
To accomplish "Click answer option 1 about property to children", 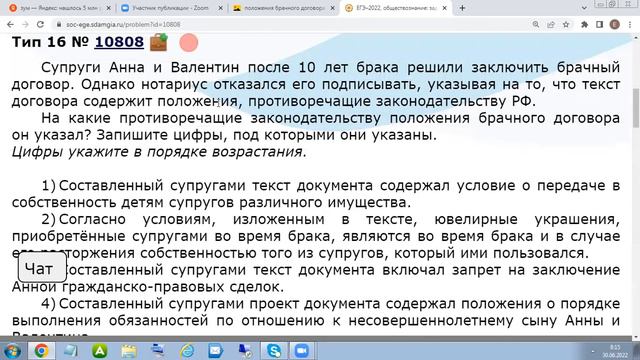I will [316, 194].
